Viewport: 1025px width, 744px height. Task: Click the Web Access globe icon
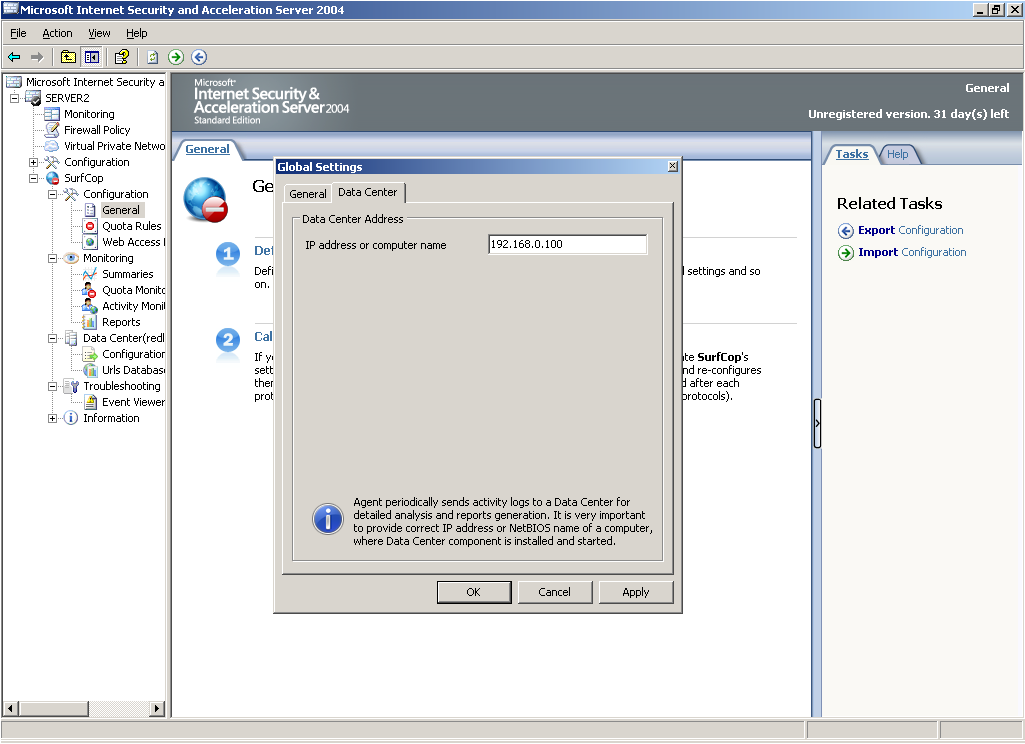pos(90,242)
